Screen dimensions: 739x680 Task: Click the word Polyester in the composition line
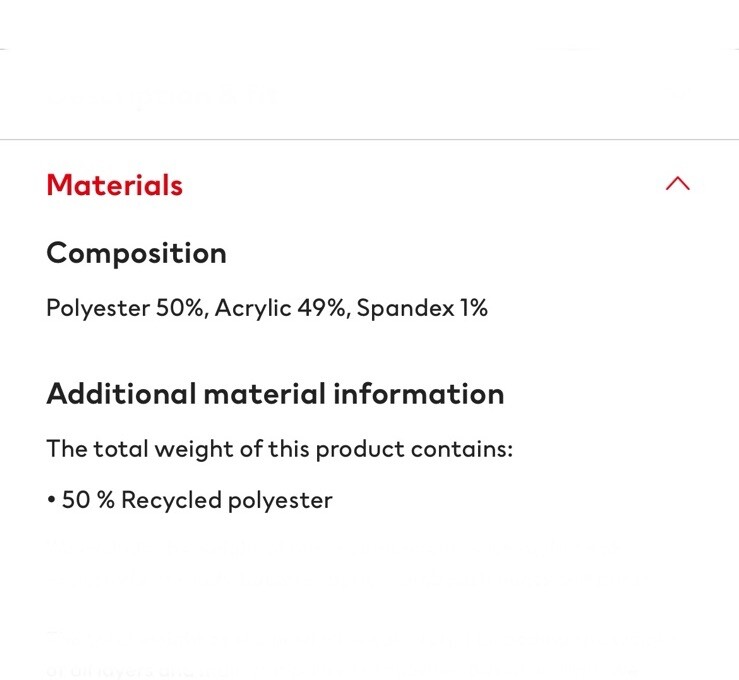tap(97, 308)
